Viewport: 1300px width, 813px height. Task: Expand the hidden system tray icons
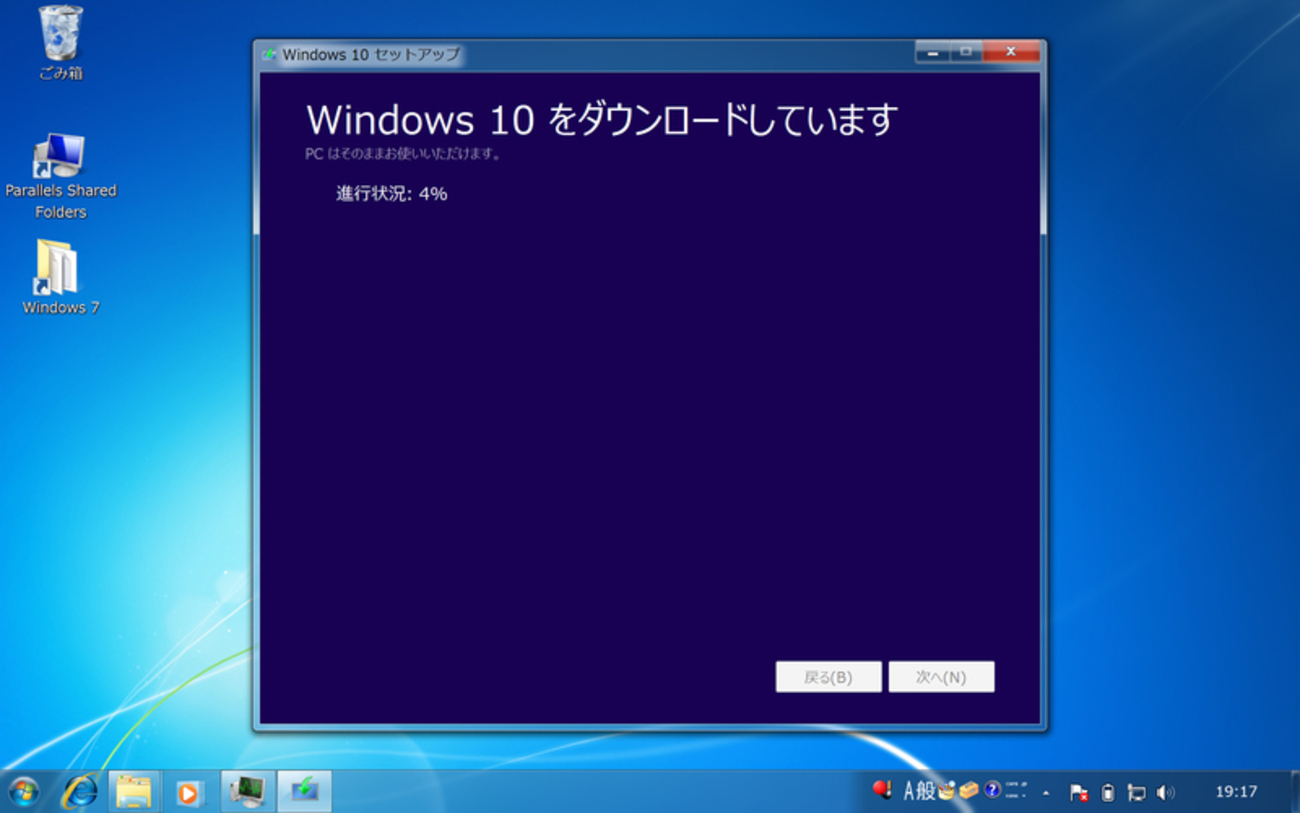1046,792
